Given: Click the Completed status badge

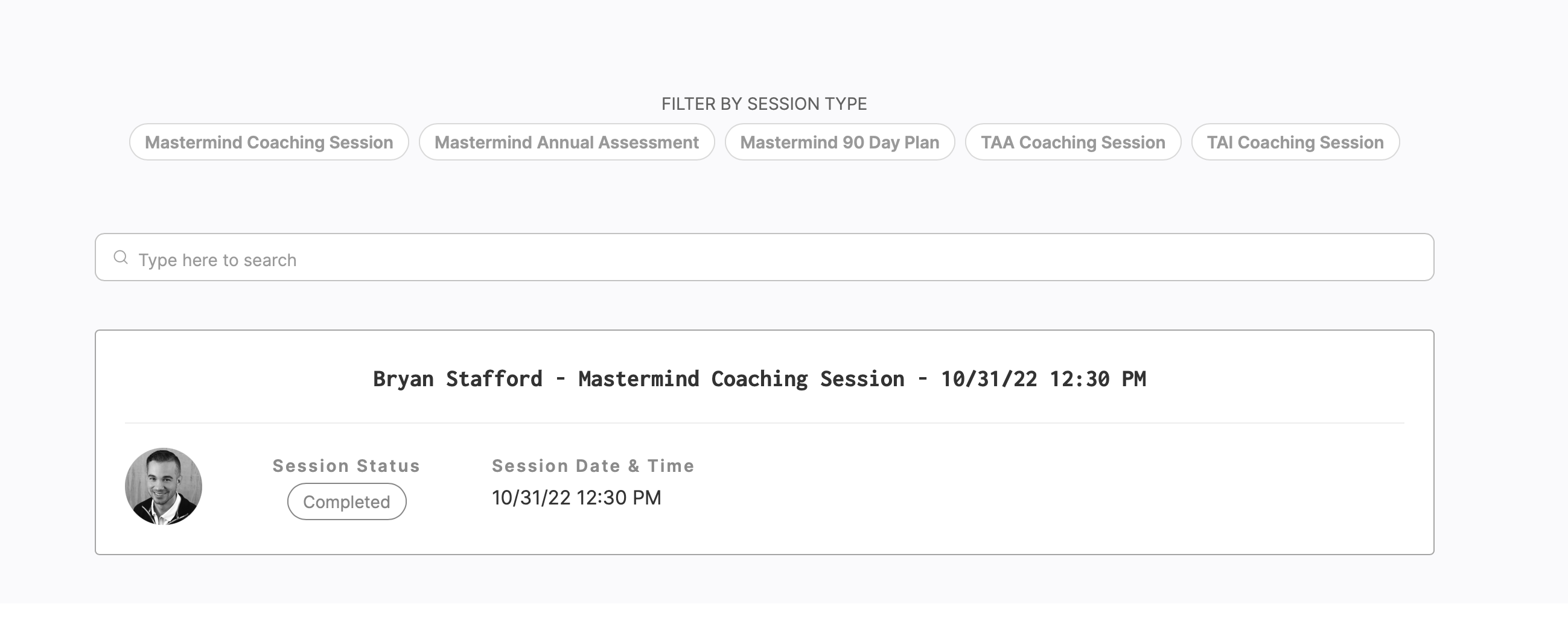Looking at the screenshot, I should (x=346, y=501).
